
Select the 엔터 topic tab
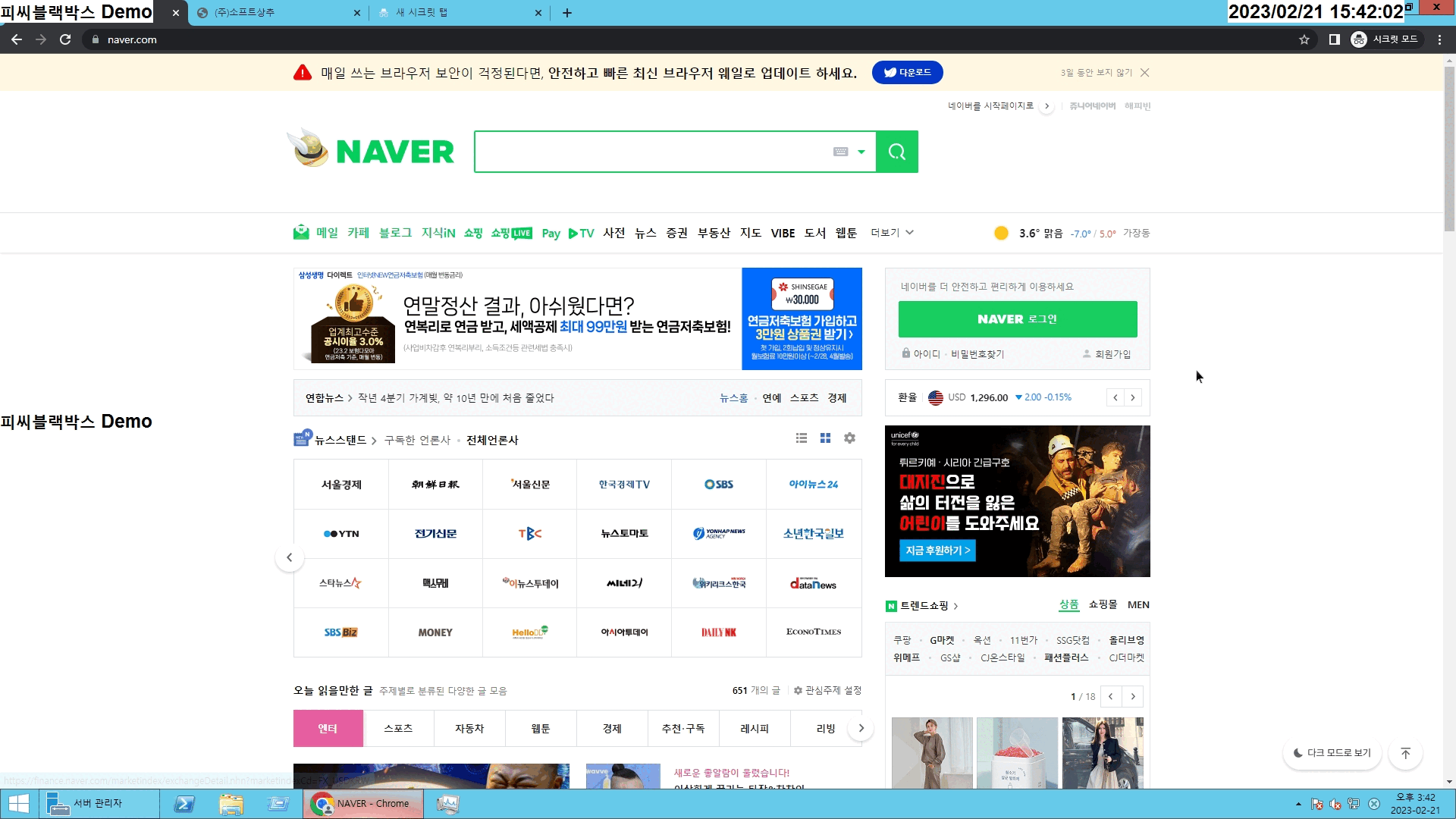point(328,729)
